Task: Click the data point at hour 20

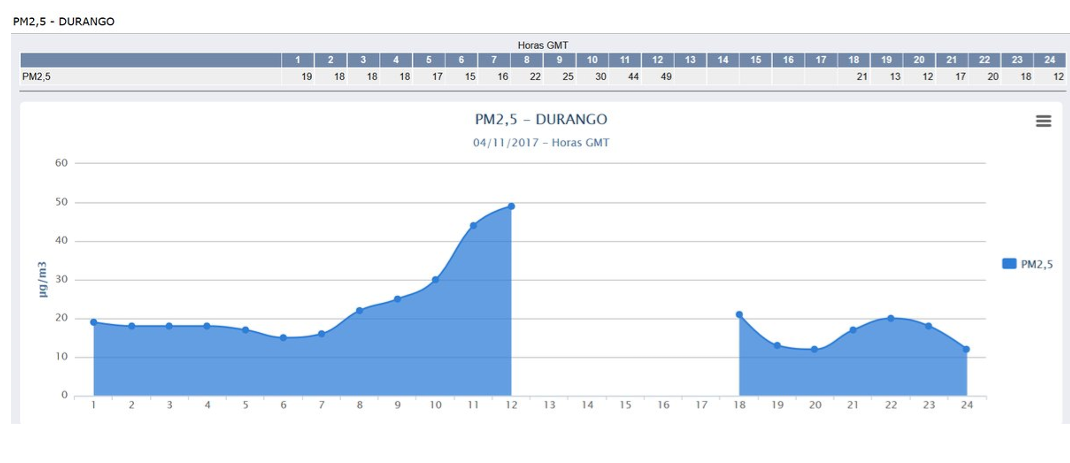Action: (x=815, y=349)
